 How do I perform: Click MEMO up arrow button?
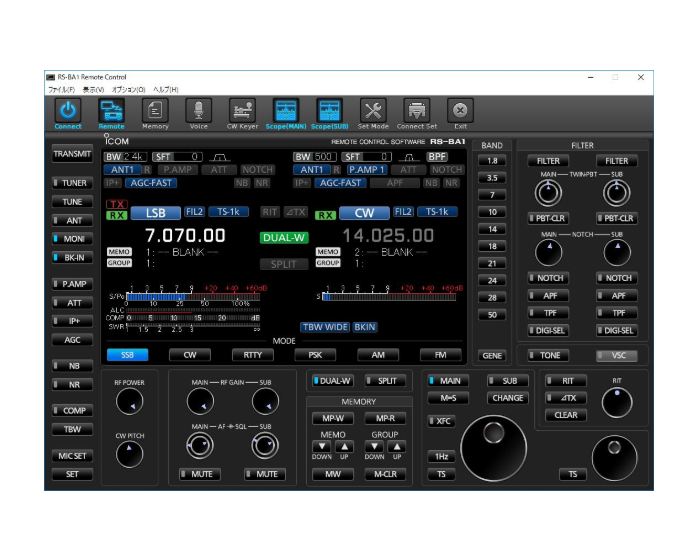click(x=344, y=446)
